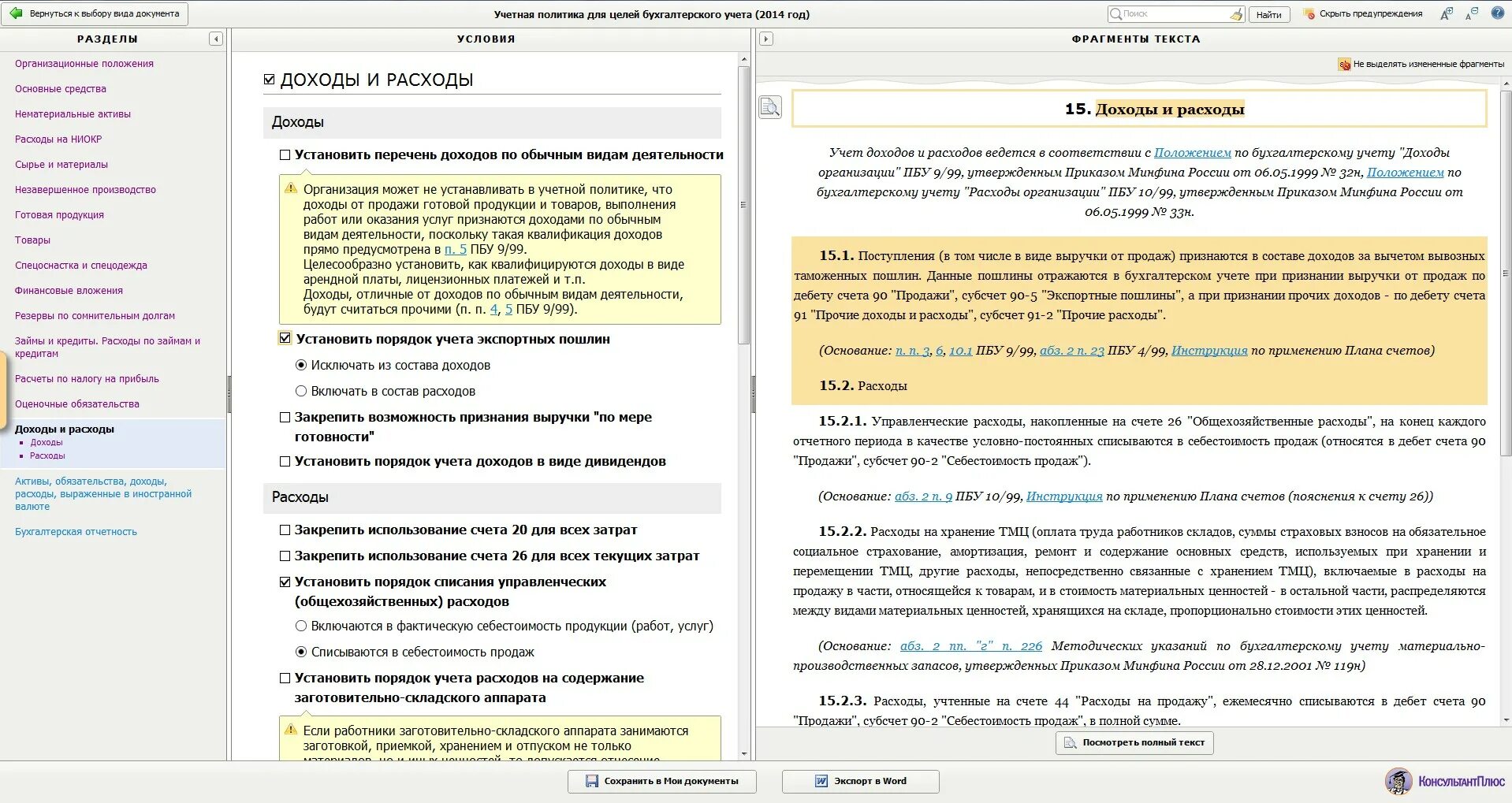Viewport: 1512px width, 803px height.
Task: Open 'п. 5' link in yellow note
Action: pyautogui.click(x=456, y=249)
